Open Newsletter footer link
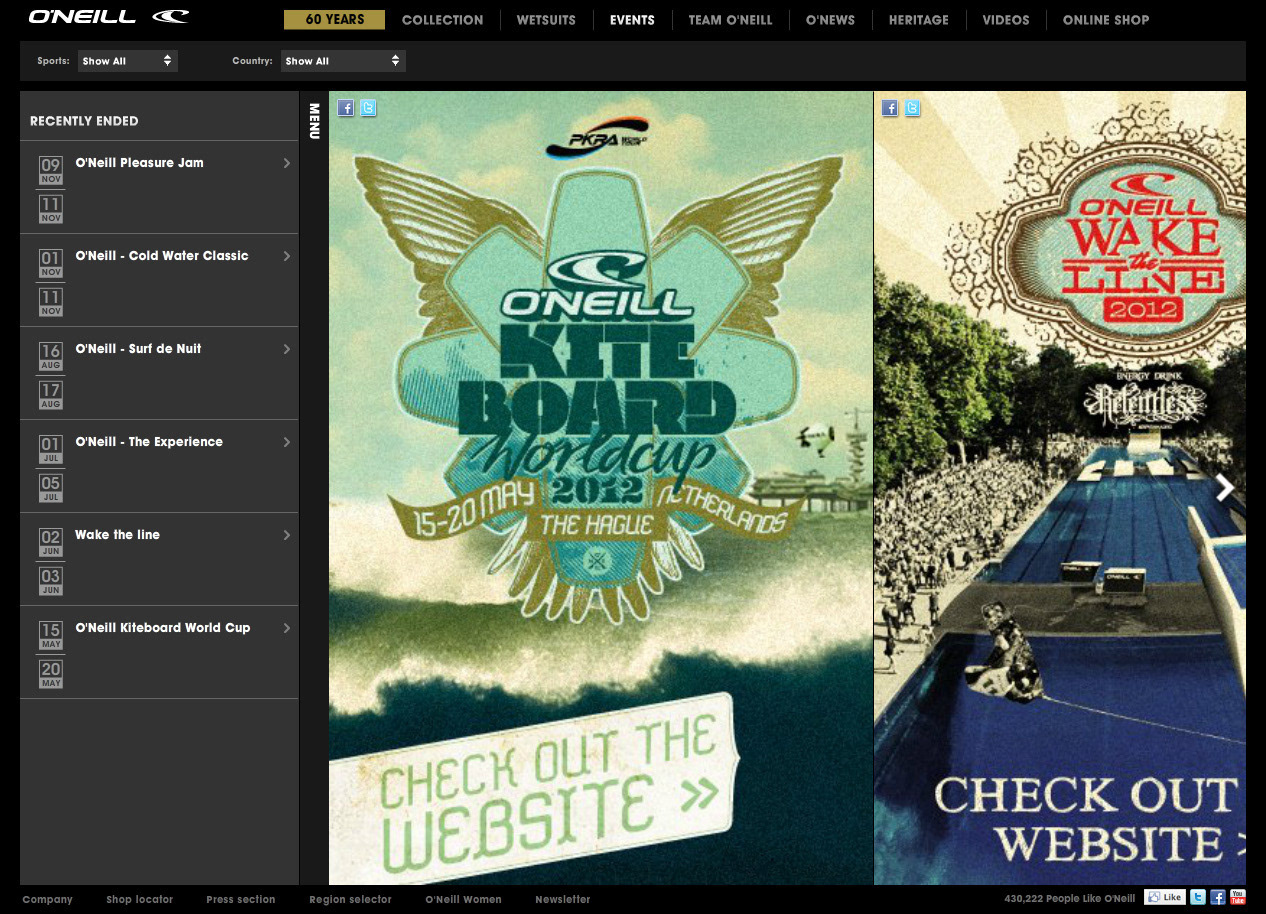The image size is (1266, 914). pos(563,899)
